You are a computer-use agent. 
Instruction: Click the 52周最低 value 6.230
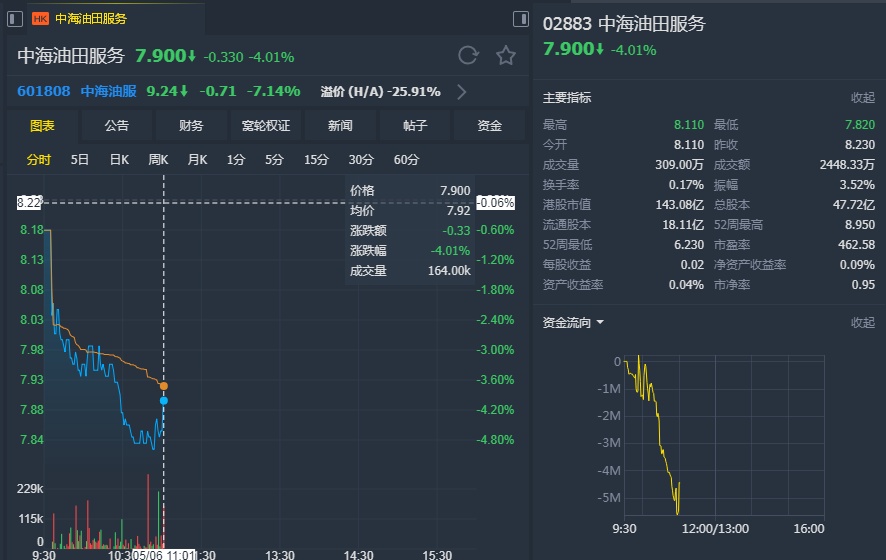coord(689,245)
